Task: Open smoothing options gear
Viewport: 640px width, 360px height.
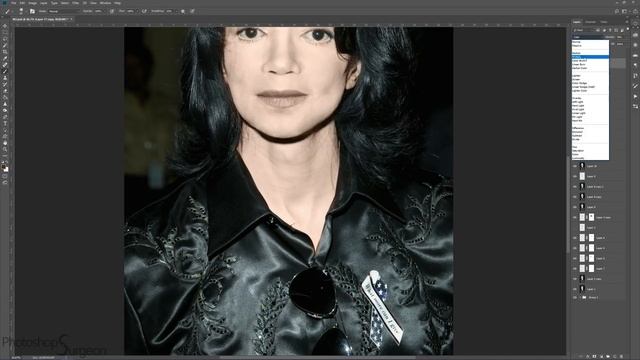Action: (x=183, y=11)
